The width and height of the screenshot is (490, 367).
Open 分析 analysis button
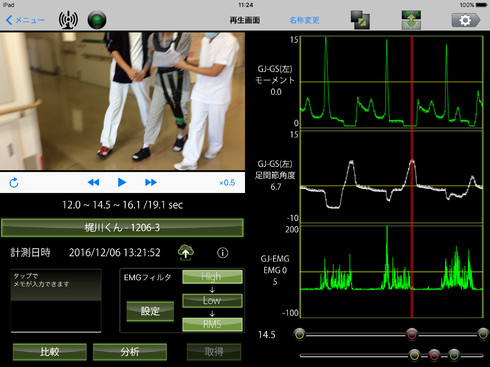tap(130, 352)
